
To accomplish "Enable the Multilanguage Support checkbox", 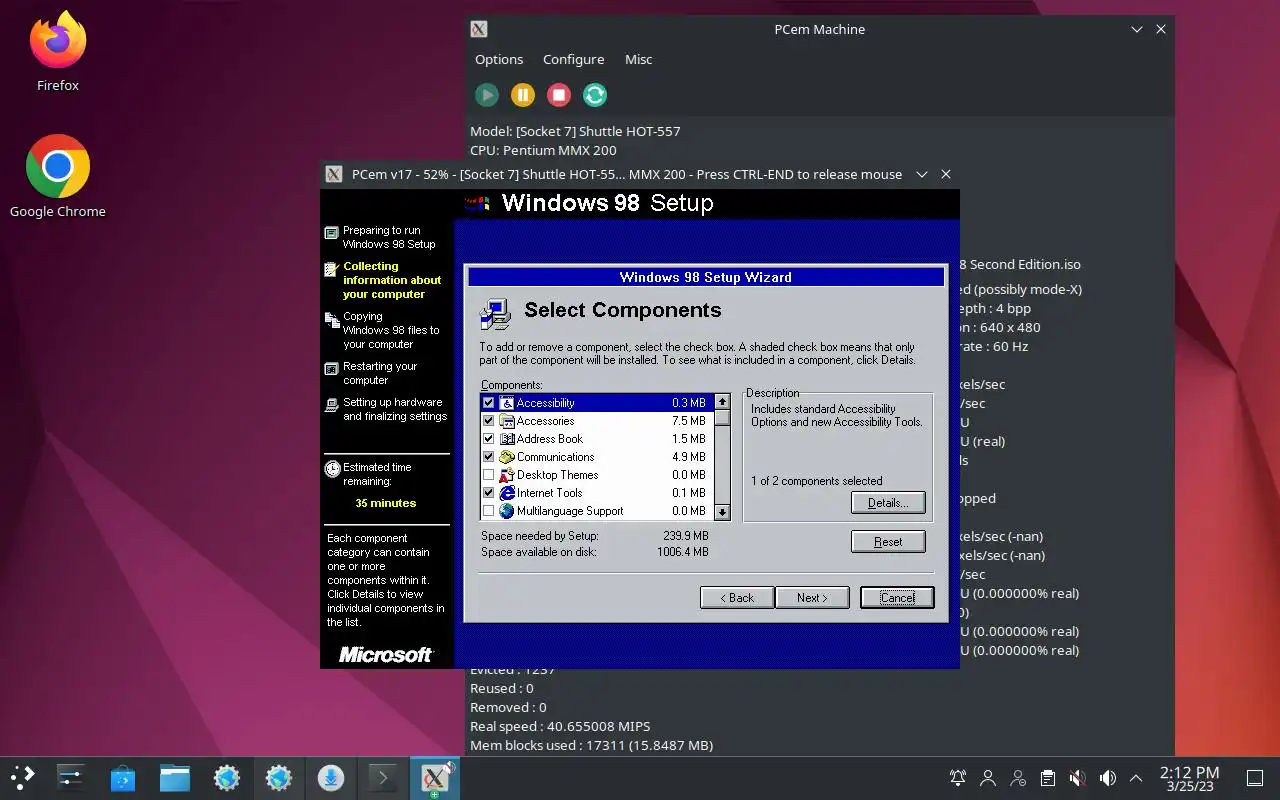I will coord(489,511).
